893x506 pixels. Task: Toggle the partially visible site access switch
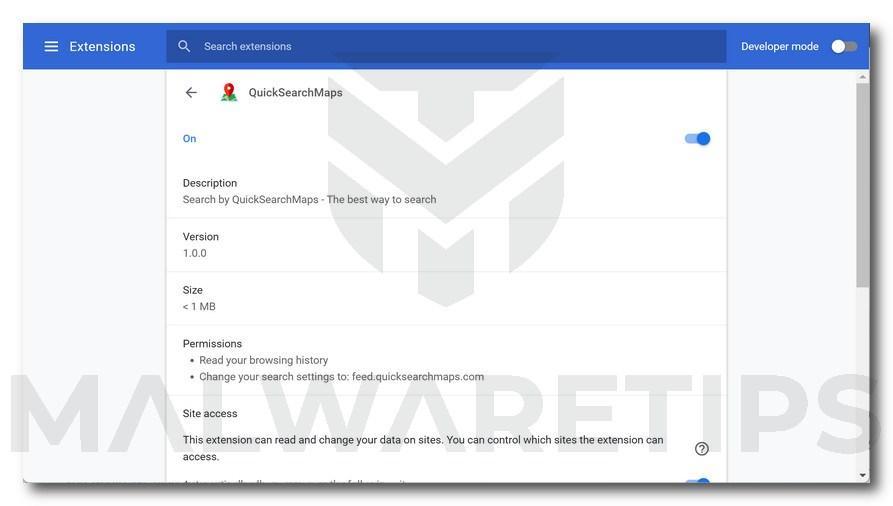pyautogui.click(x=698, y=482)
